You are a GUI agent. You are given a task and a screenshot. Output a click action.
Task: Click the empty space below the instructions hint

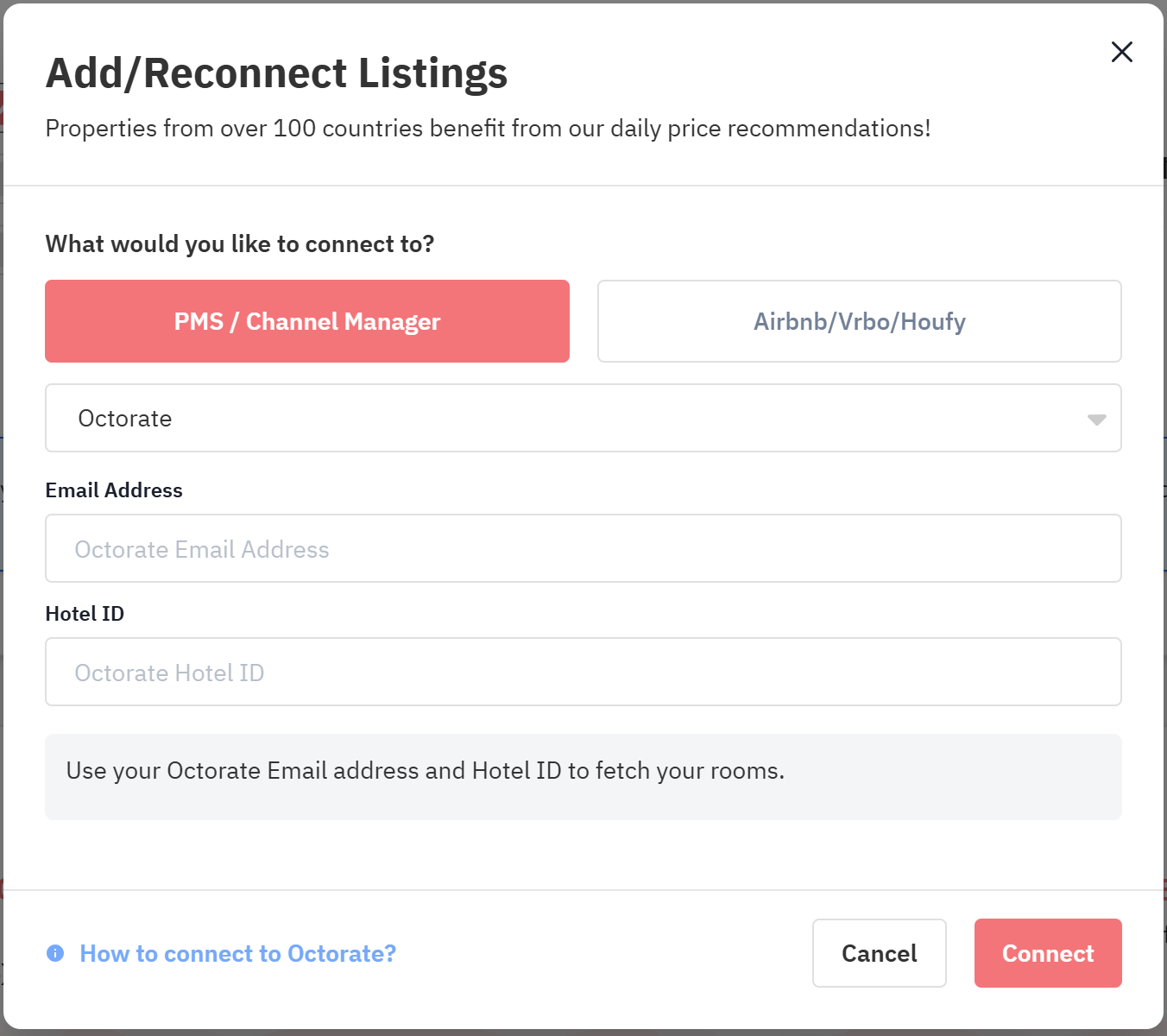point(583,855)
